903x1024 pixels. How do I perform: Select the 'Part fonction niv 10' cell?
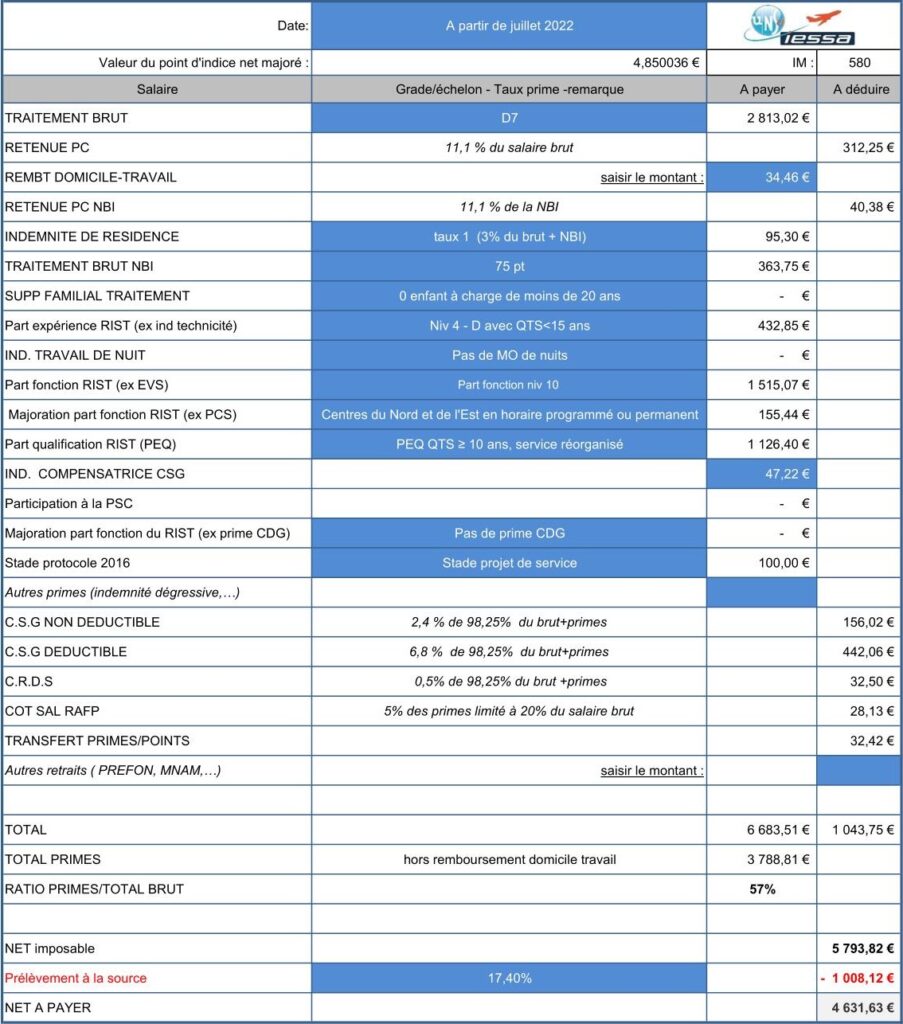pos(509,385)
